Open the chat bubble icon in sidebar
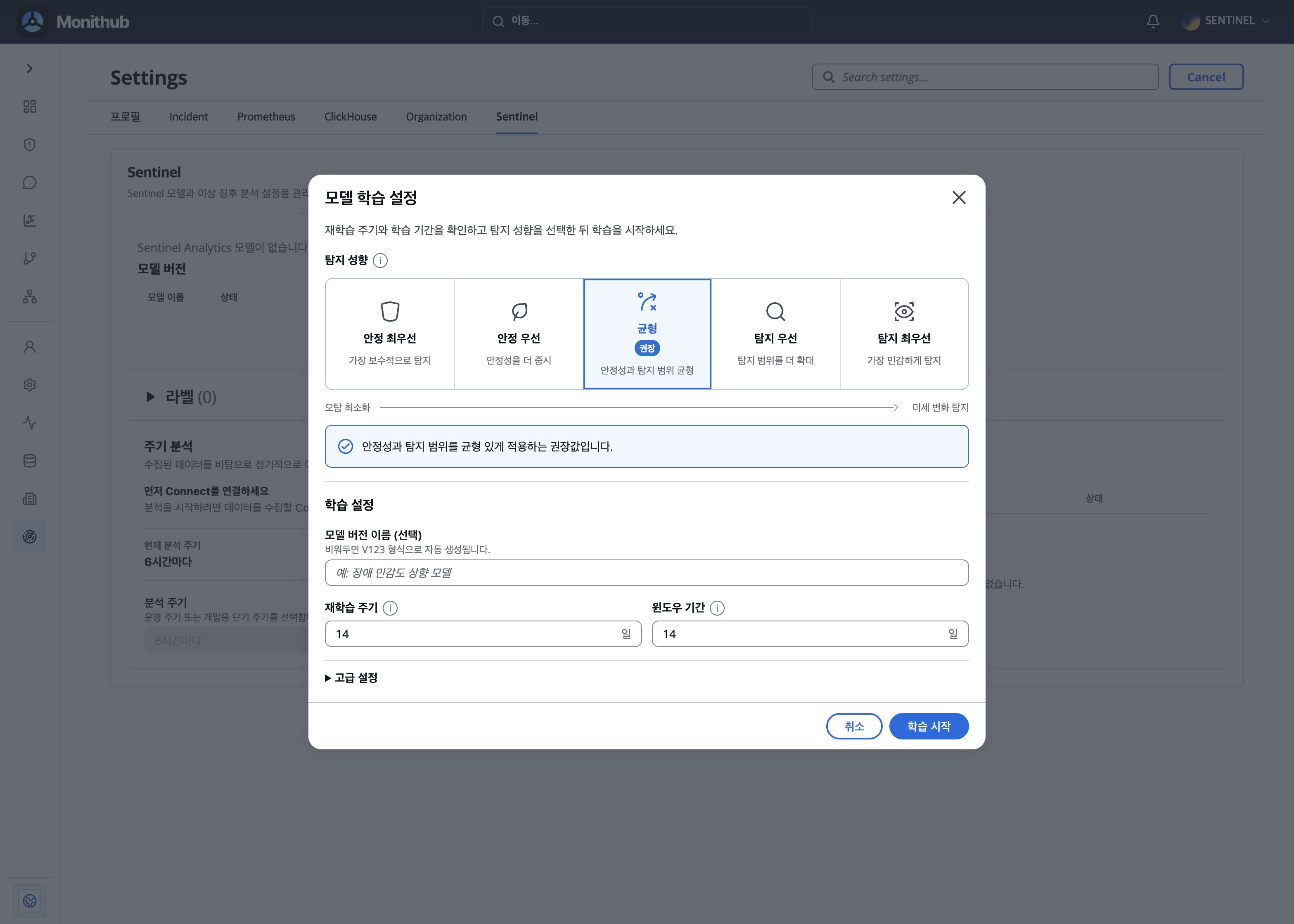The image size is (1294, 924). (30, 182)
